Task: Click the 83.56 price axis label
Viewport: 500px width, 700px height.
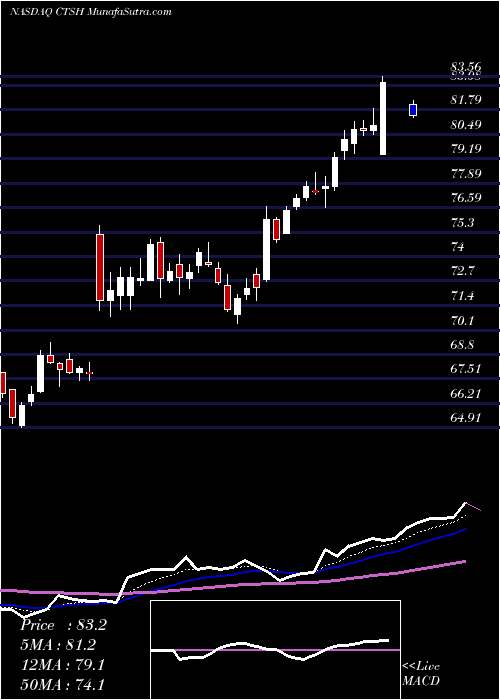Action: tap(466, 67)
